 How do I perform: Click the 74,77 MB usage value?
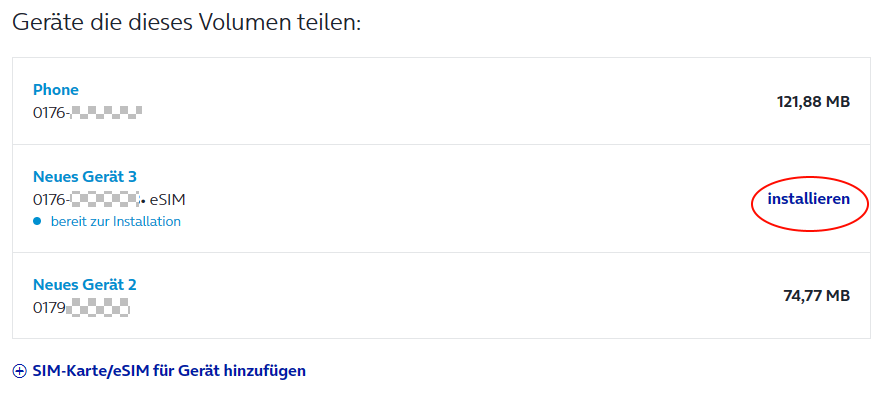click(x=817, y=295)
